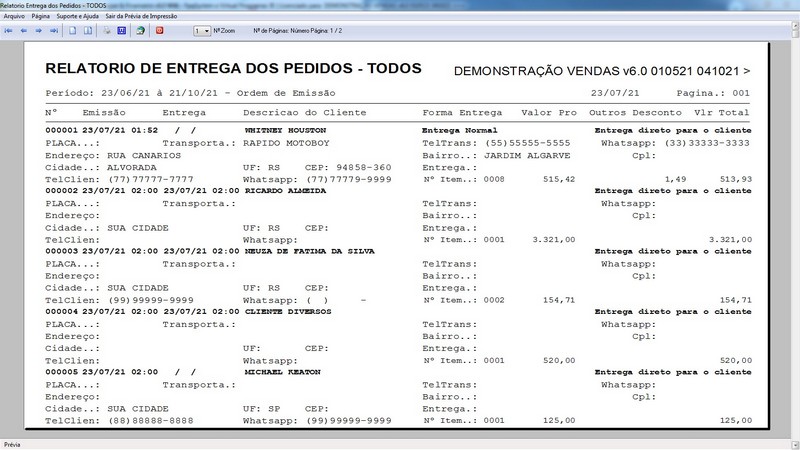The height and width of the screenshot is (450, 800).
Task: Click client name NEUZA DE FATIMA DA SILVA
Action: (x=309, y=251)
